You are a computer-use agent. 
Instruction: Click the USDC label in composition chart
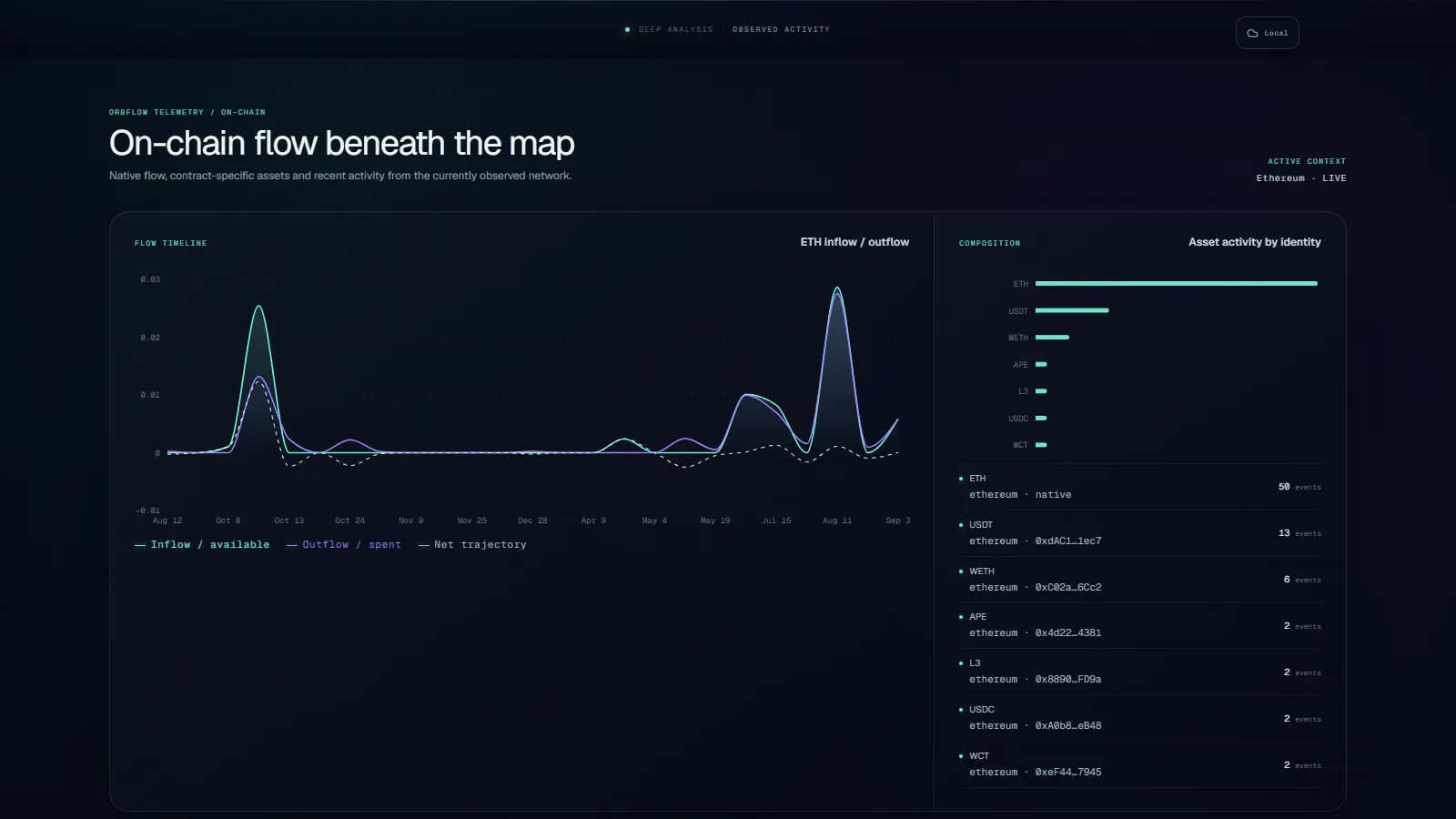[x=1018, y=419]
